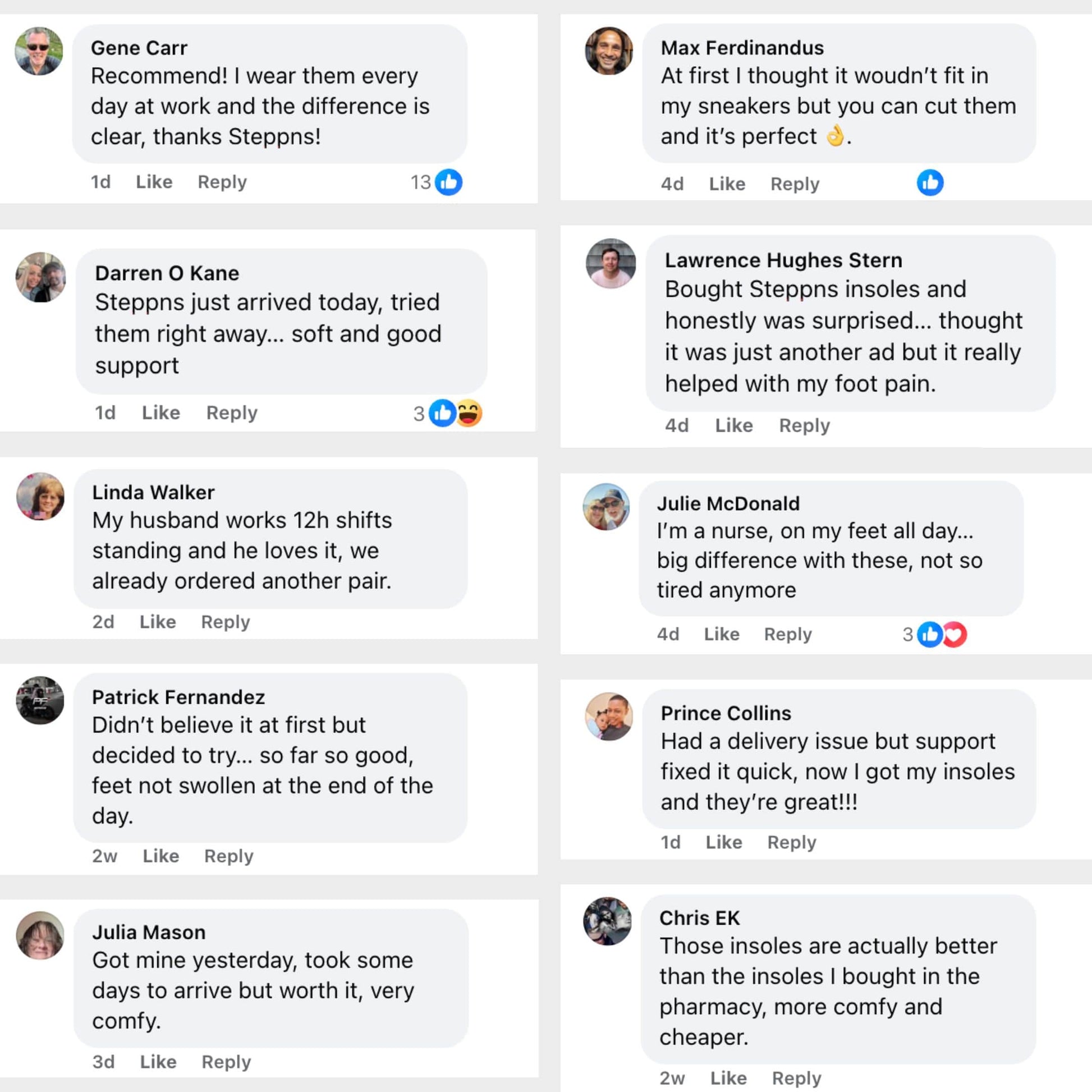Open Chris EK's avatar

[x=608, y=921]
